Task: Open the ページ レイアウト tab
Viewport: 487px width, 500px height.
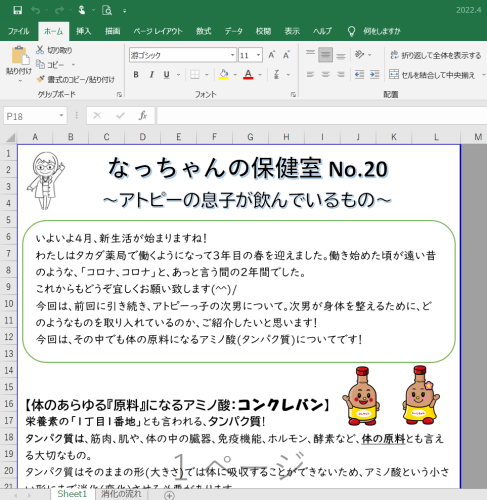Action: [158, 31]
